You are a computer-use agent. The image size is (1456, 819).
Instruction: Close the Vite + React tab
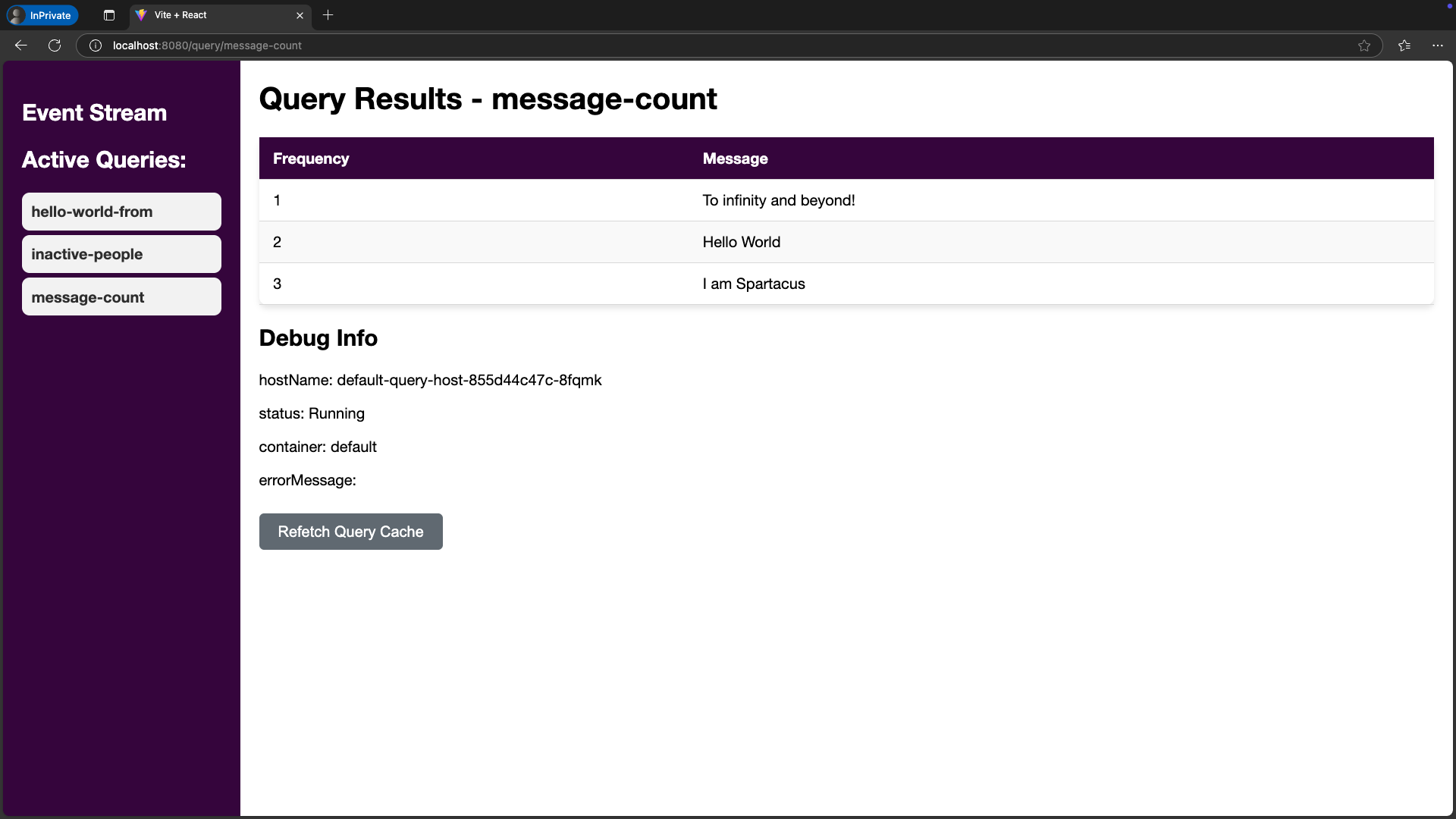300,15
